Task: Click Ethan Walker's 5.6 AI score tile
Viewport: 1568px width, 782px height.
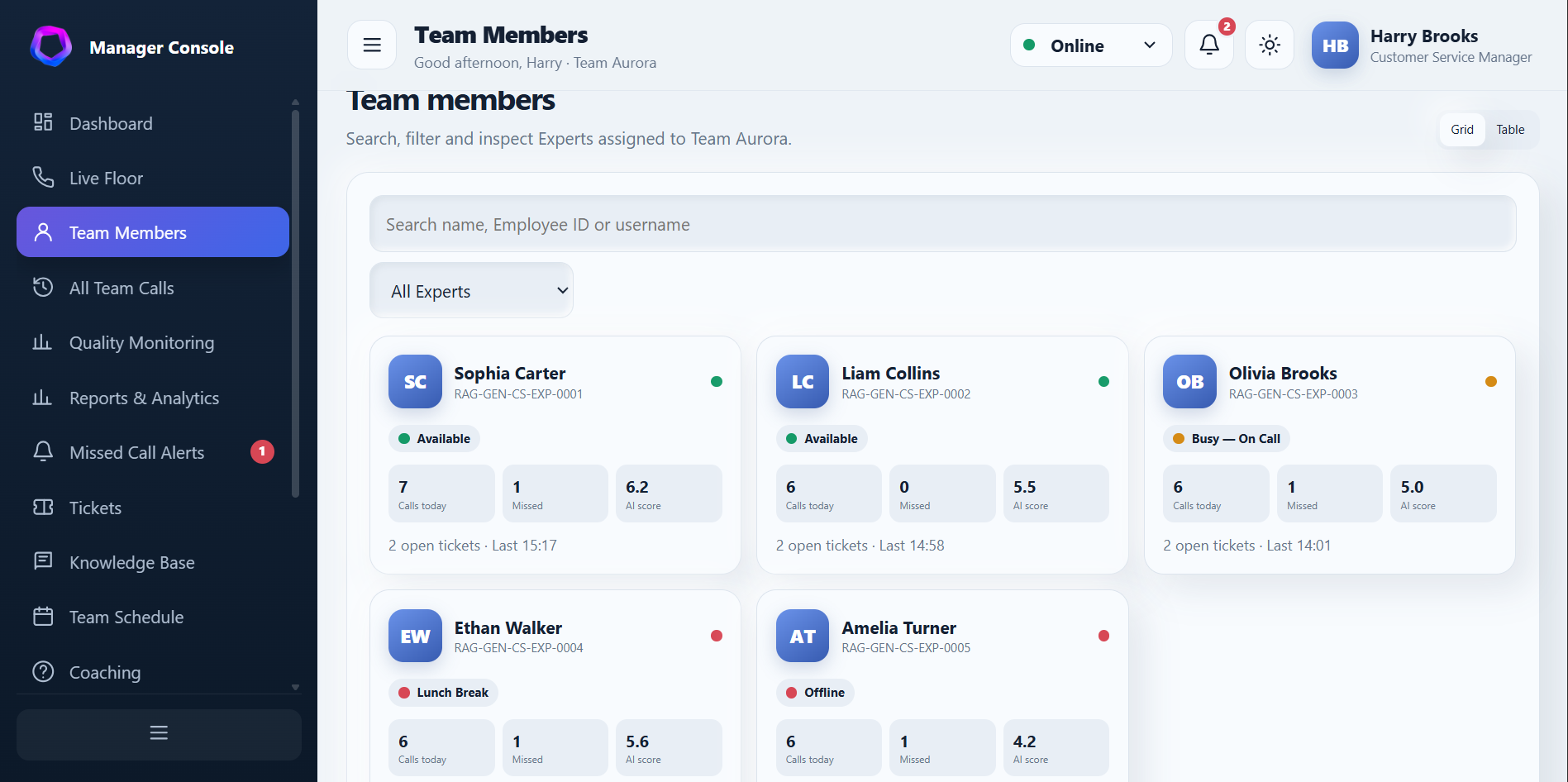Action: 669,747
